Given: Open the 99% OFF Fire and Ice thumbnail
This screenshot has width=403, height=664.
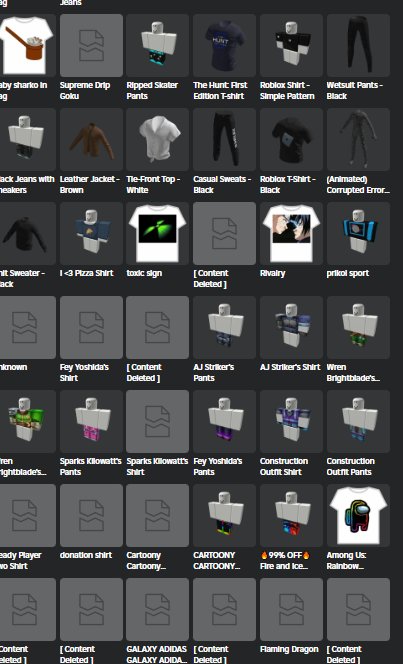Looking at the screenshot, I should click(x=291, y=515).
